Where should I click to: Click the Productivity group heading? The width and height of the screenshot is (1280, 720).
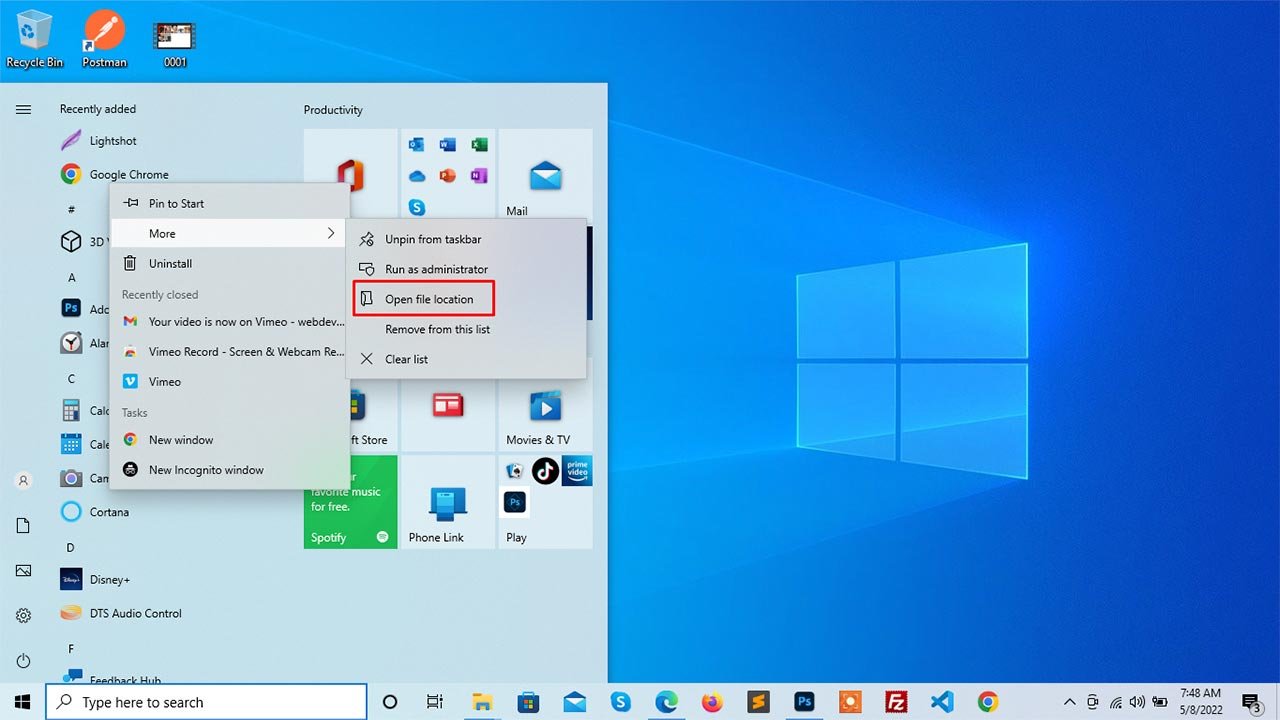point(333,110)
